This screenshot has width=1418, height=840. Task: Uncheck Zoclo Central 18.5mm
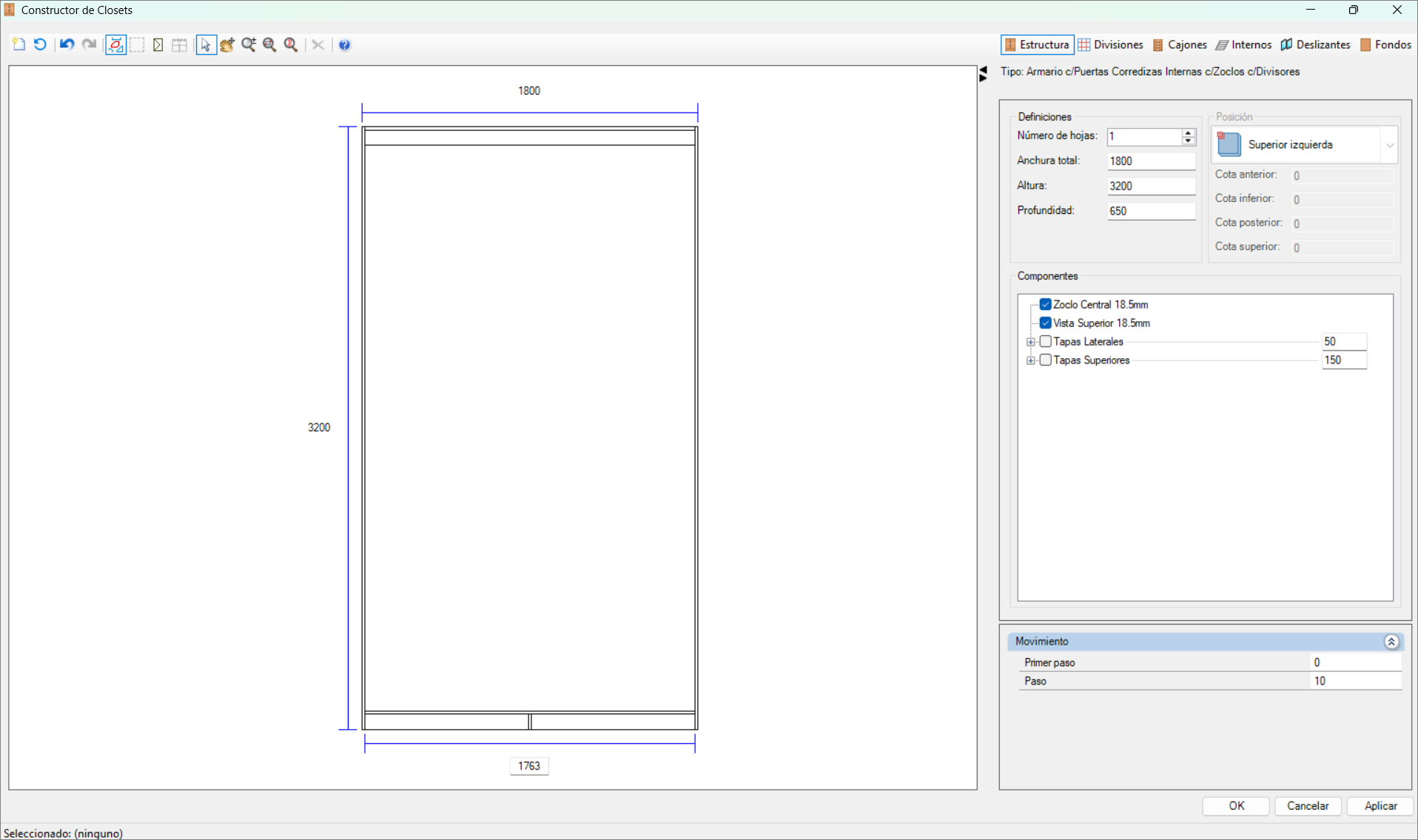tap(1046, 304)
